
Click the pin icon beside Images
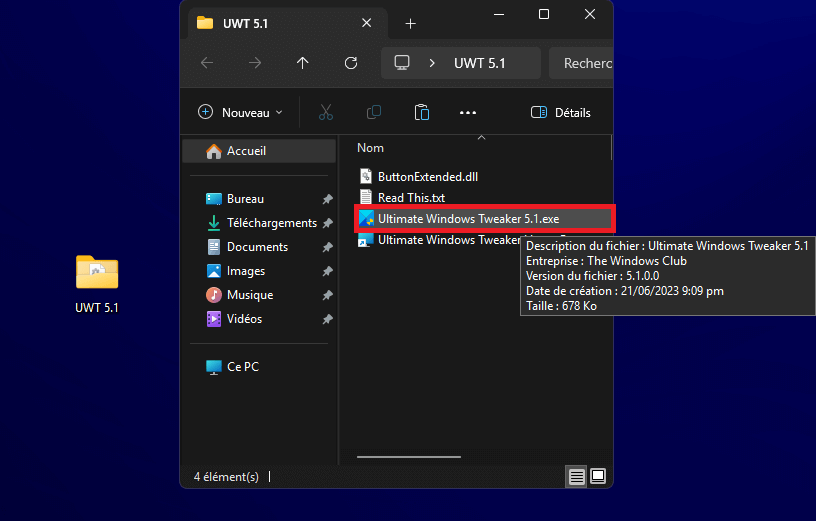pos(327,271)
